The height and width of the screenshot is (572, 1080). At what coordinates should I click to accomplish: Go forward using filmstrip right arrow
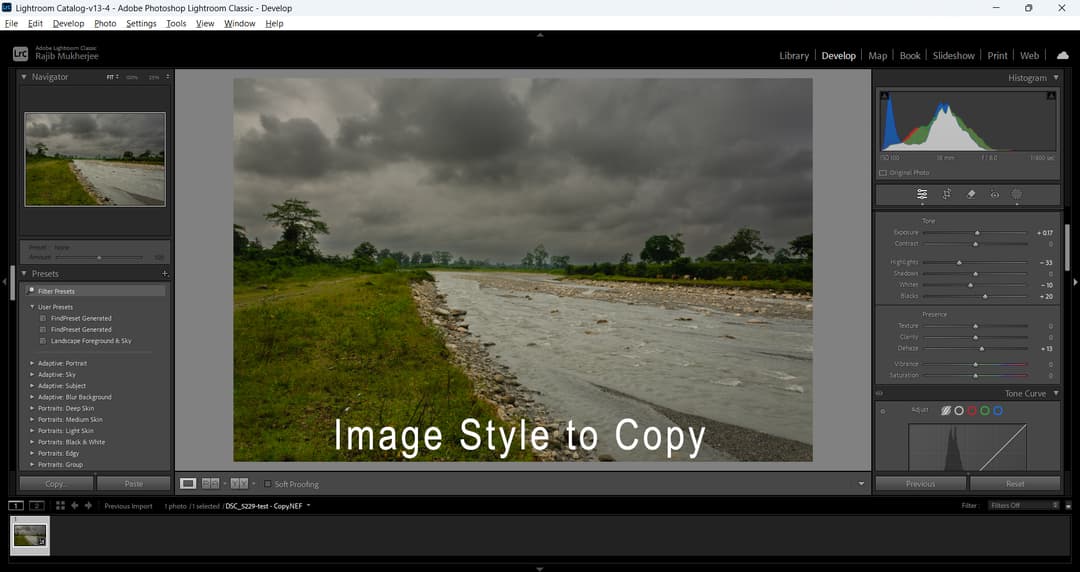(x=88, y=506)
